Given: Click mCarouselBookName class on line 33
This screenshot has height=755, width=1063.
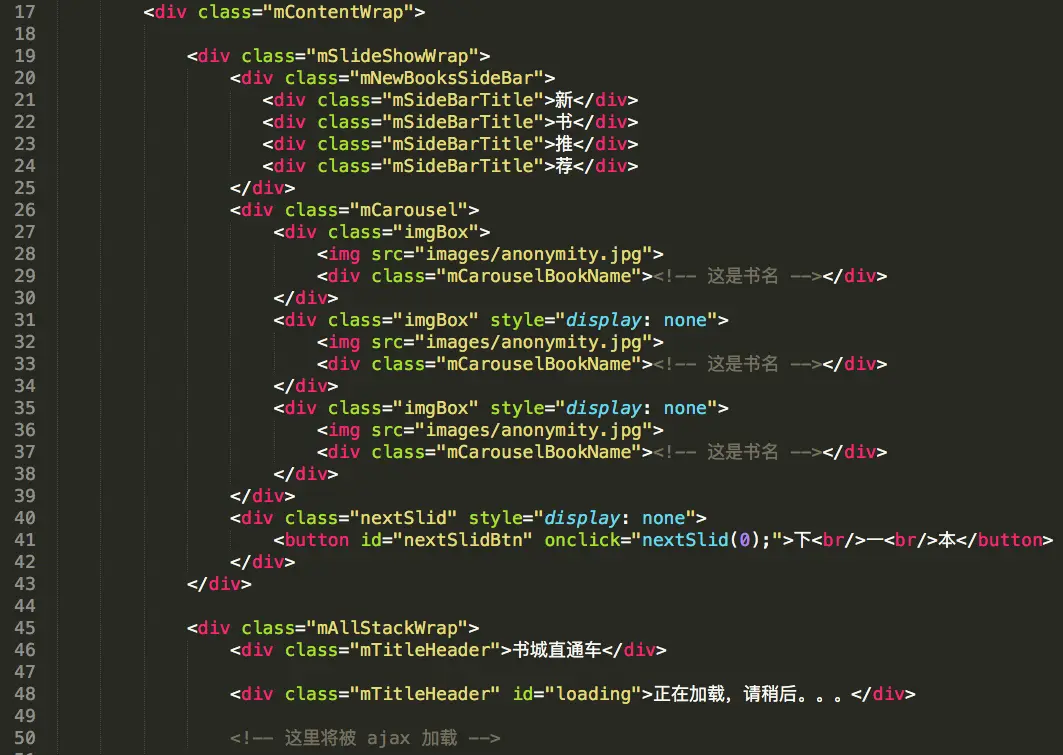Looking at the screenshot, I should [x=539, y=365].
